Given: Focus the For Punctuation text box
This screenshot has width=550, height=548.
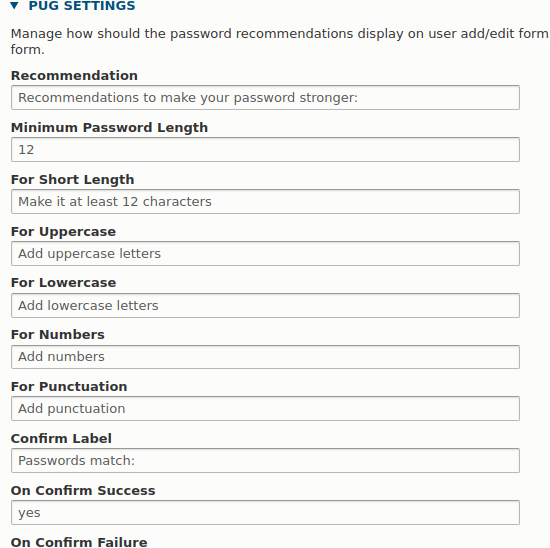Looking at the screenshot, I should pyautogui.click(x=265, y=408).
